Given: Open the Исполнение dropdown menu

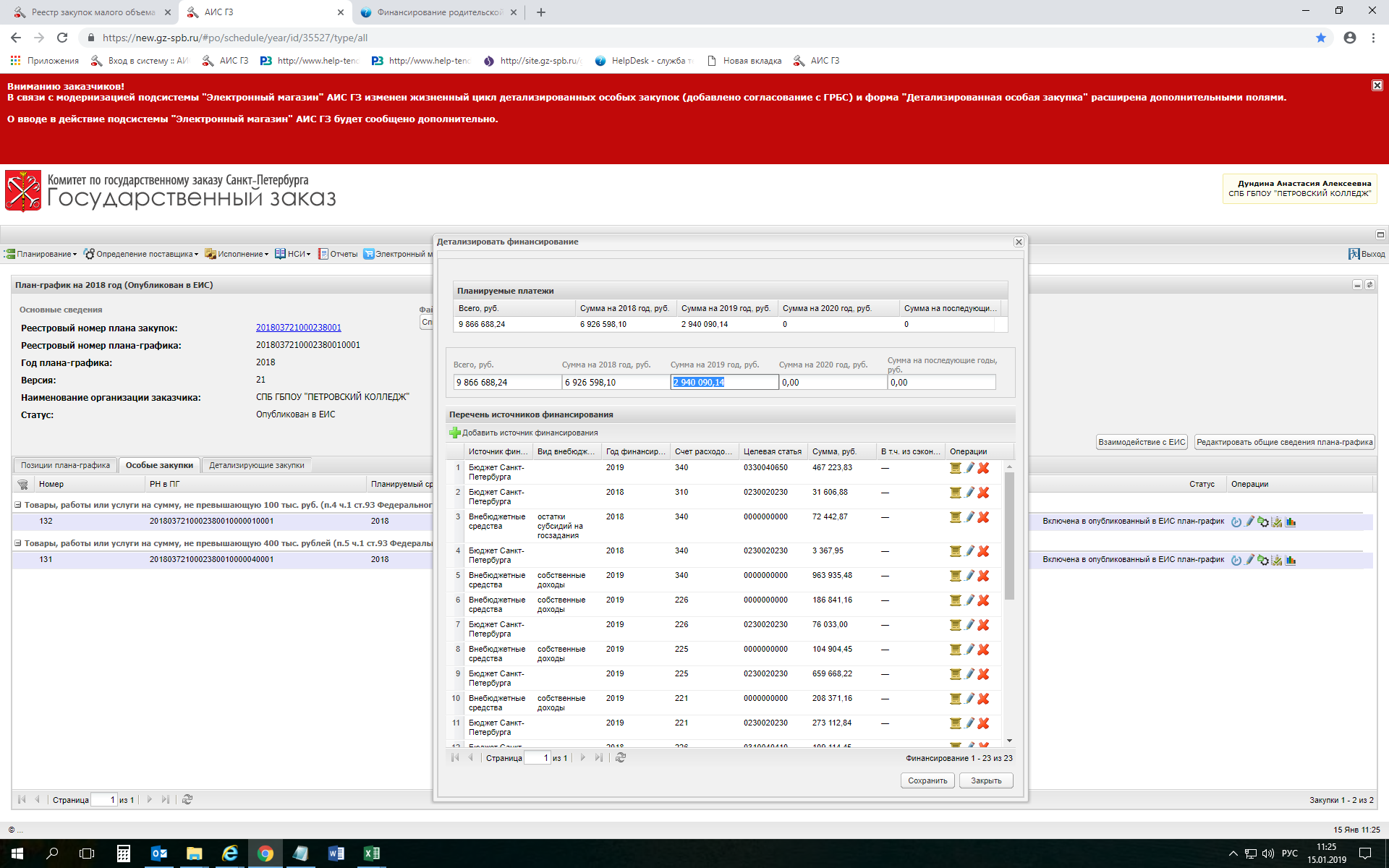Looking at the screenshot, I should tap(239, 254).
